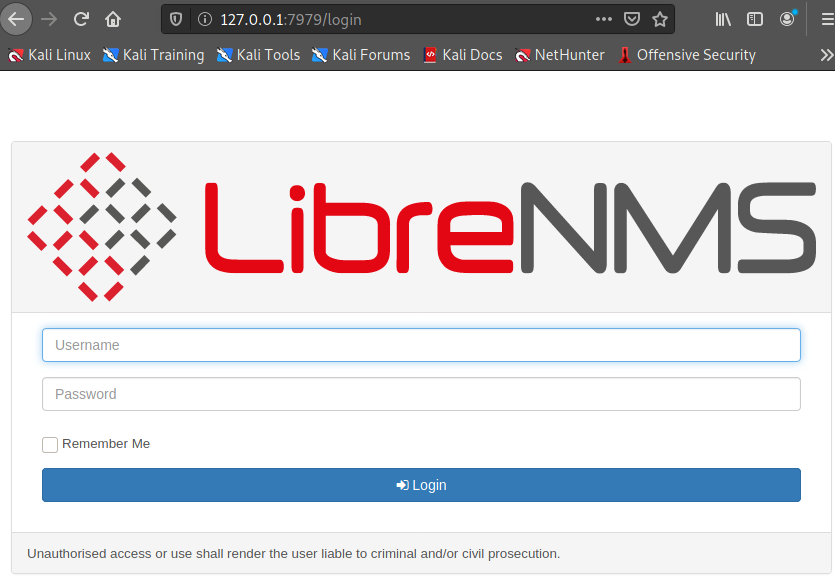
Task: Focus the Username field
Action: pos(421,345)
